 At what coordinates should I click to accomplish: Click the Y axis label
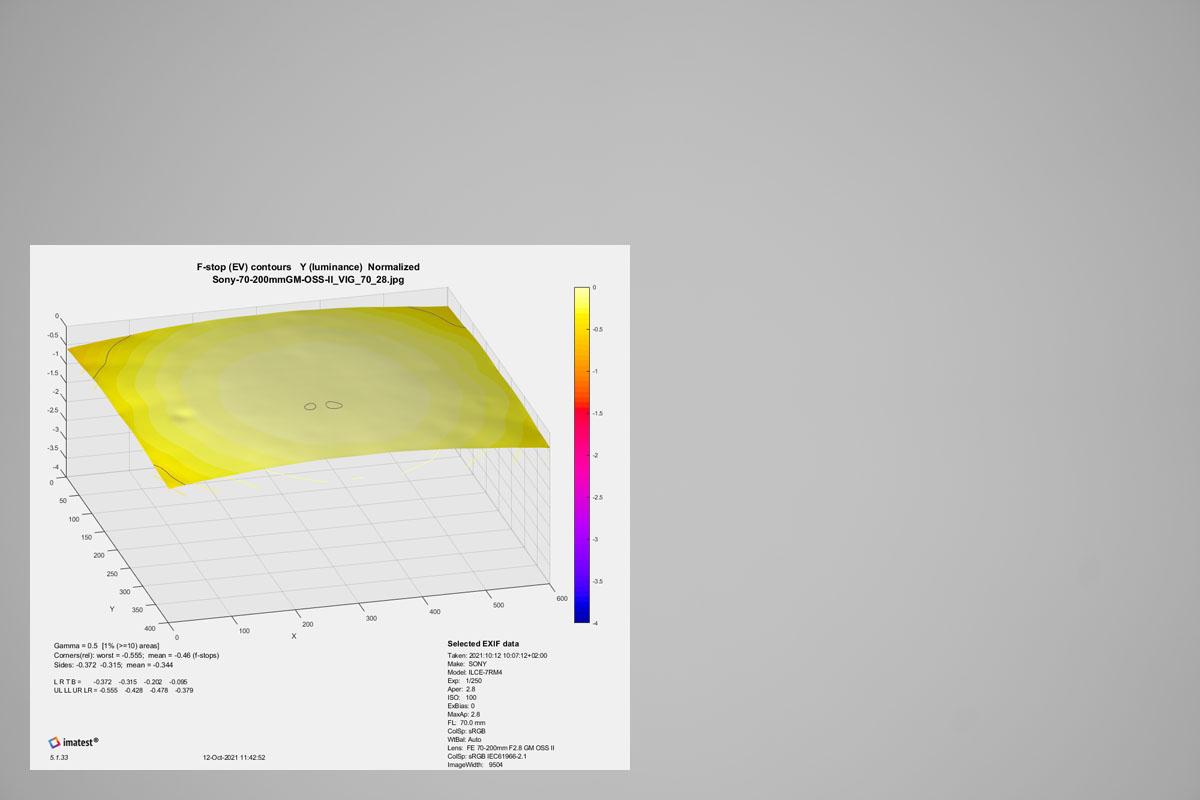point(112,607)
